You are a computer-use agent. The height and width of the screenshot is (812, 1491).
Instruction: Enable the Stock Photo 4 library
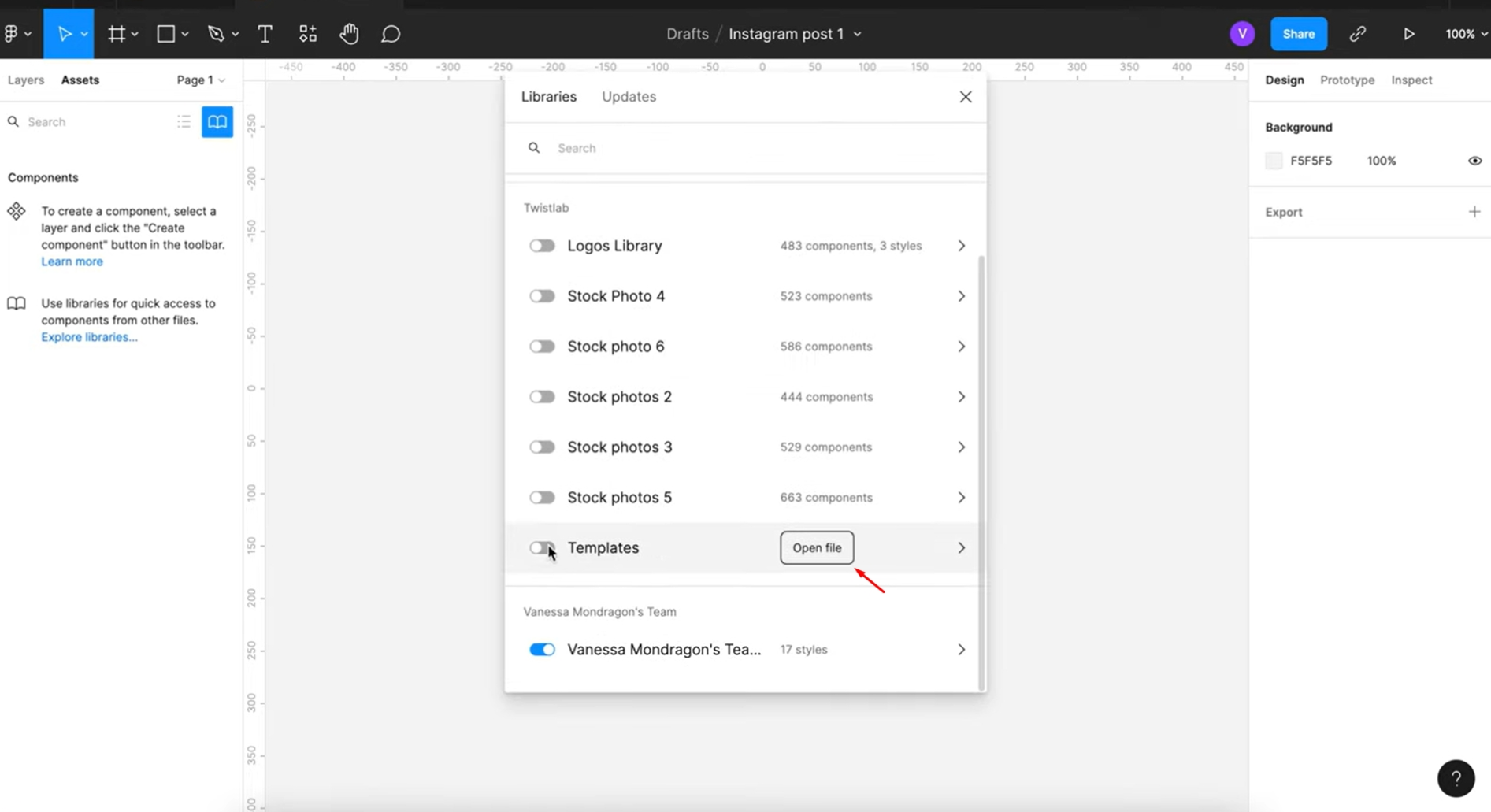542,295
